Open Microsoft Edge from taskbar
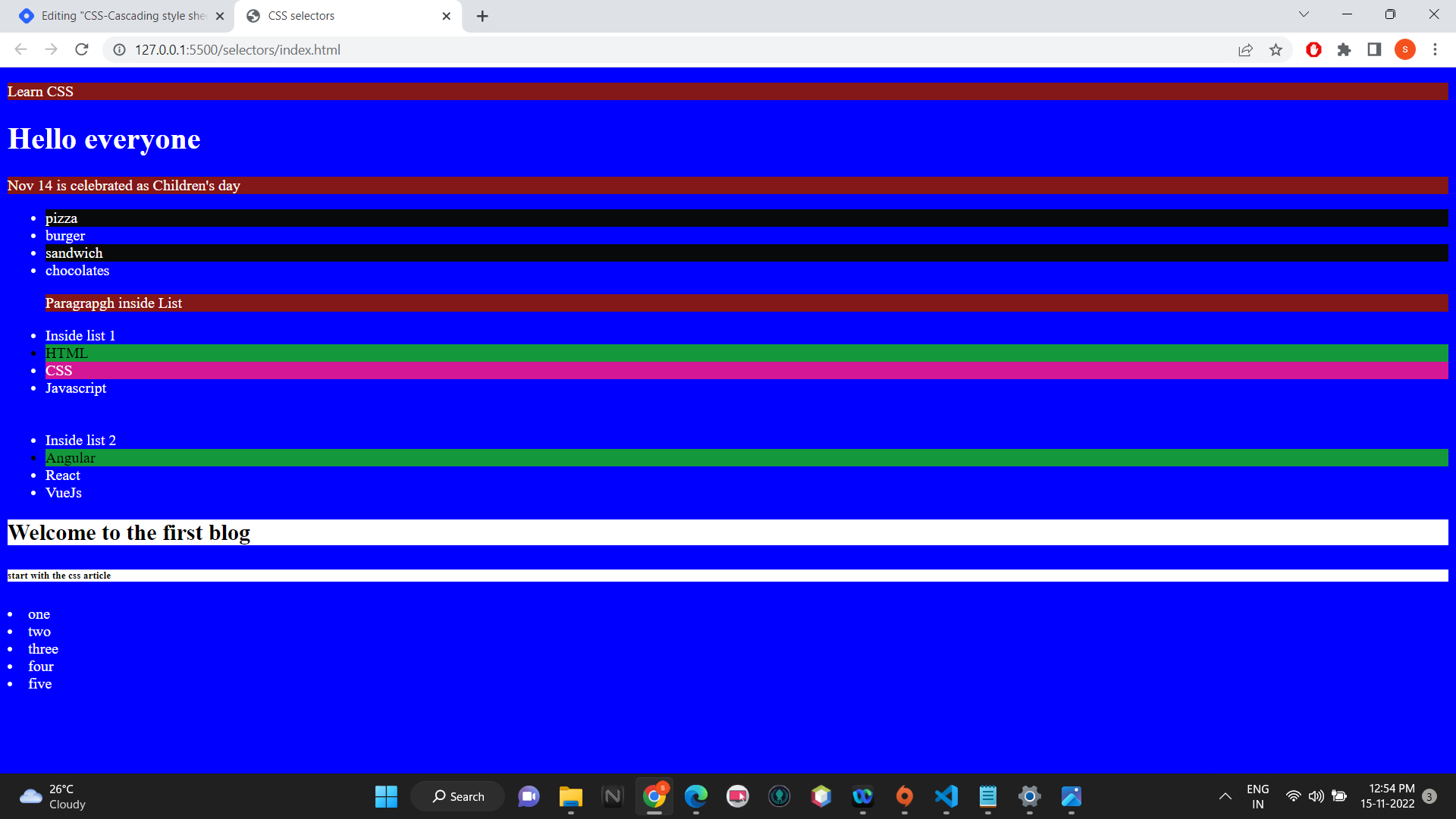This screenshot has height=819, width=1456. click(695, 796)
